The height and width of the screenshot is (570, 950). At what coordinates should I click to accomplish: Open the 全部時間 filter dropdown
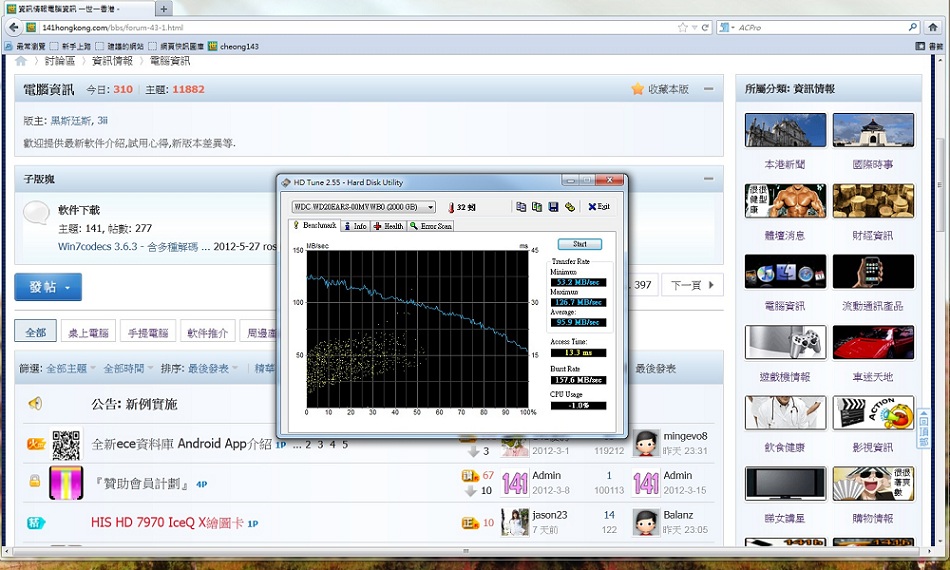pos(128,368)
